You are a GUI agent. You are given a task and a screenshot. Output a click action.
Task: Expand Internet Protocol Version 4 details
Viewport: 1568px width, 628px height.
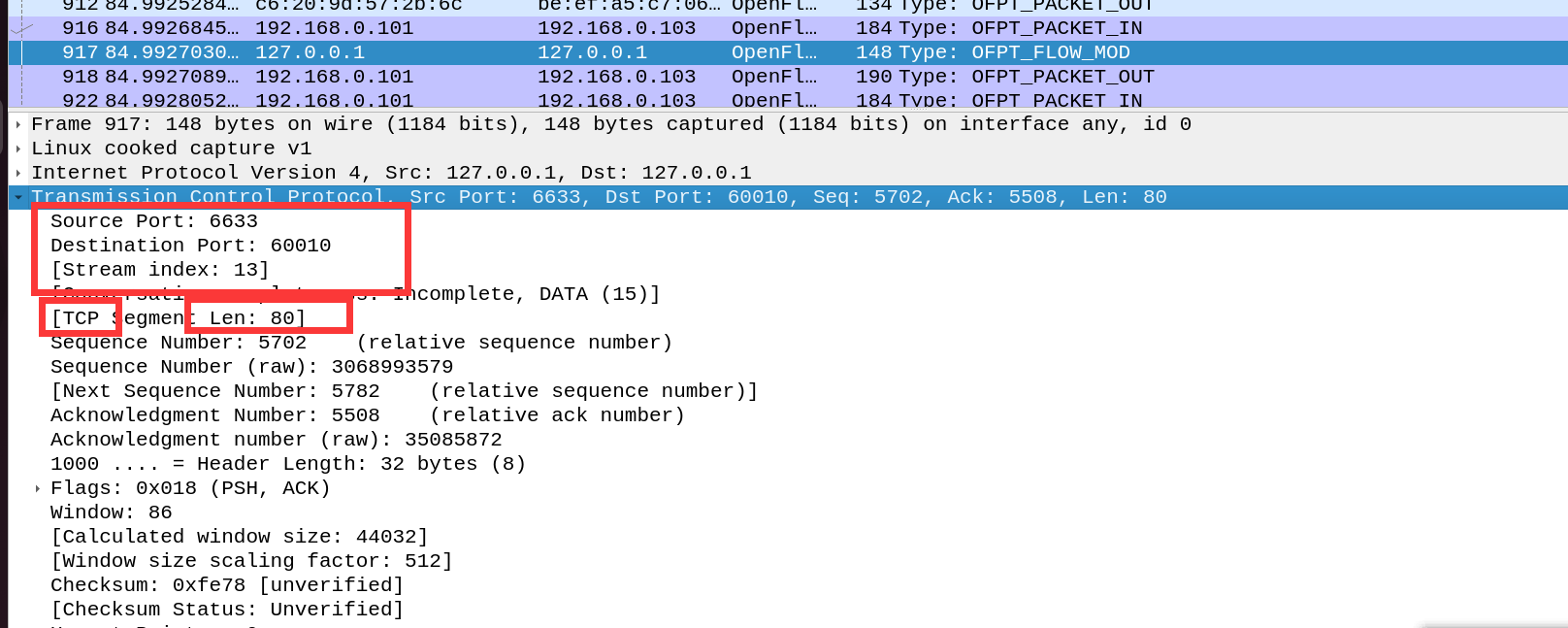pos(18,173)
